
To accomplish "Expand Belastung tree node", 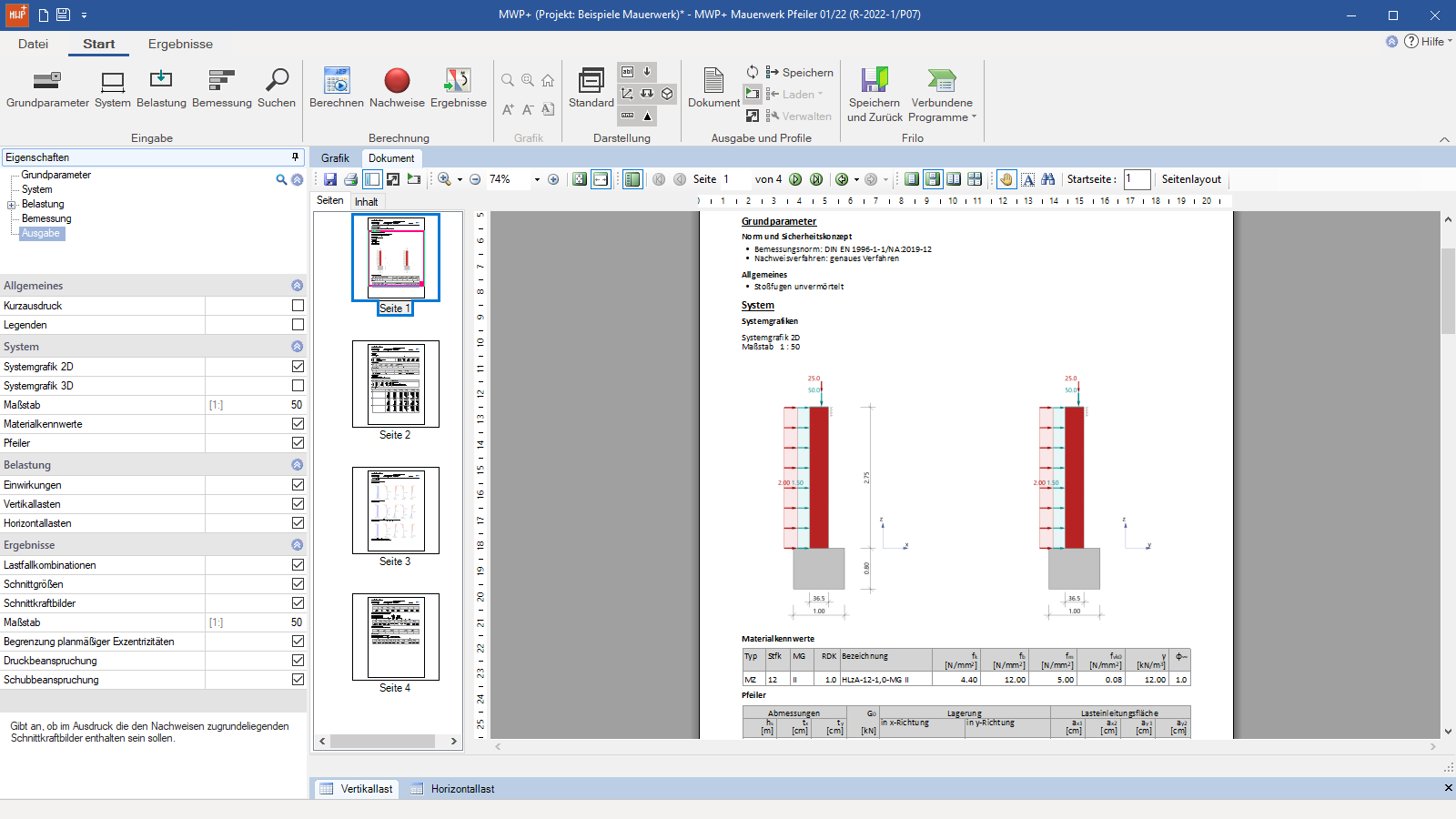I will pos(12,205).
